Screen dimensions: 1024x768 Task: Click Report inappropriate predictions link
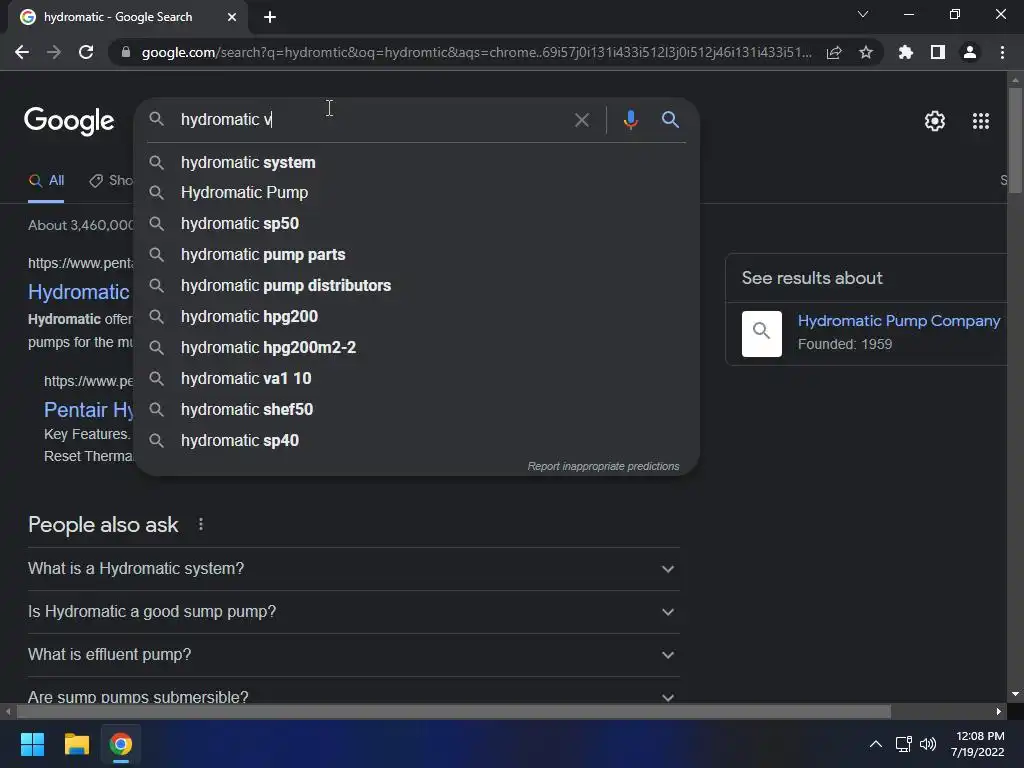pyautogui.click(x=603, y=466)
